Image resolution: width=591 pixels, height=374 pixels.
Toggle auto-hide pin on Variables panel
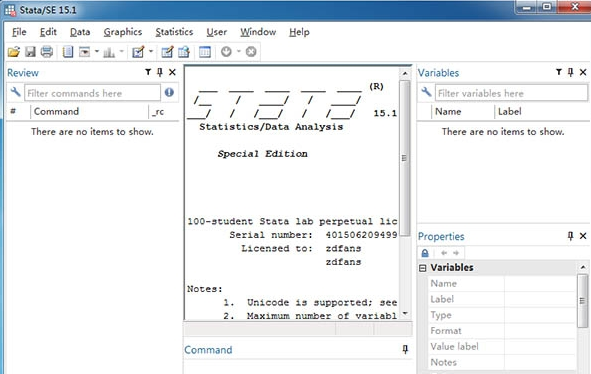[571, 72]
